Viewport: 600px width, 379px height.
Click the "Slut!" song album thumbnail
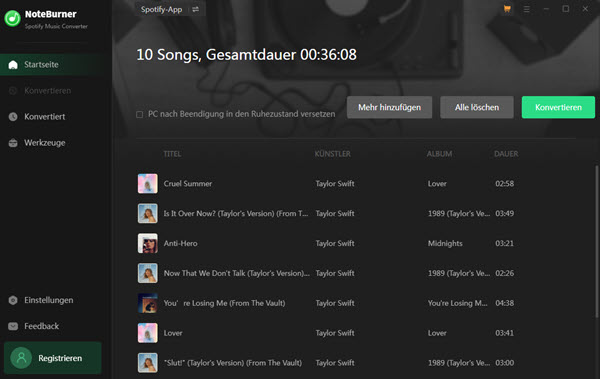click(148, 363)
